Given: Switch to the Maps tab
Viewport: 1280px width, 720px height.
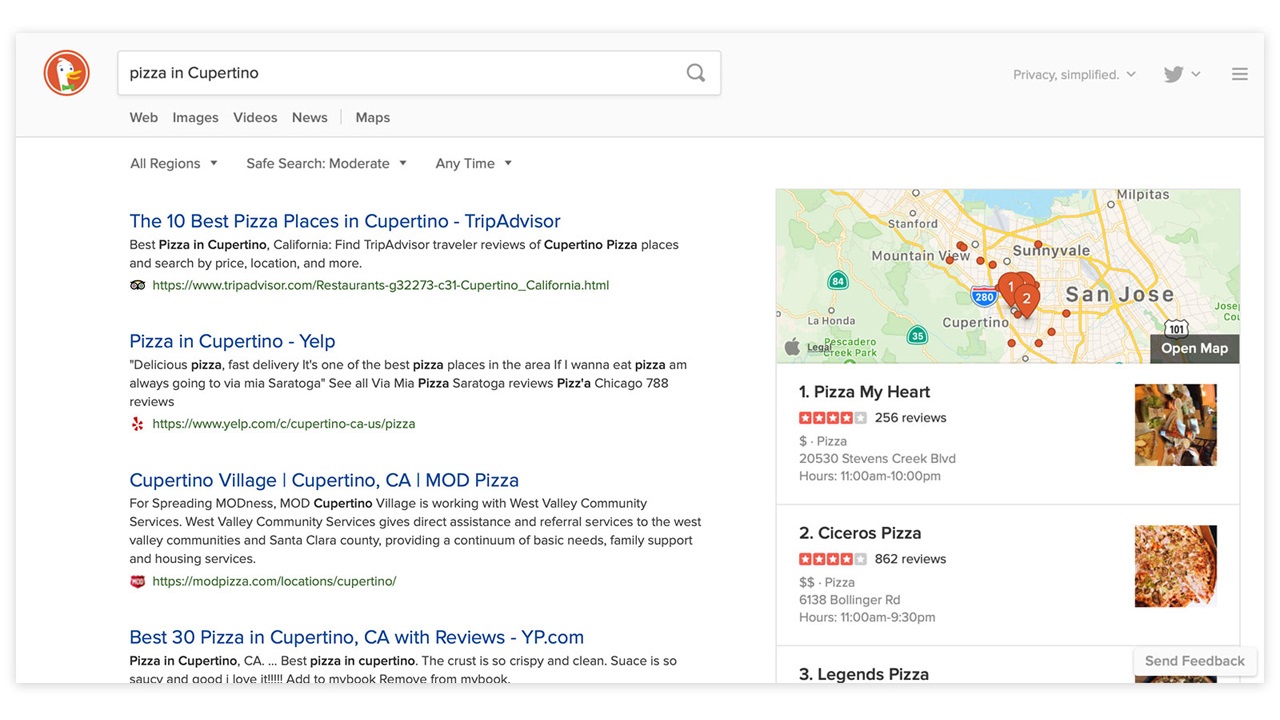Looking at the screenshot, I should tap(372, 118).
